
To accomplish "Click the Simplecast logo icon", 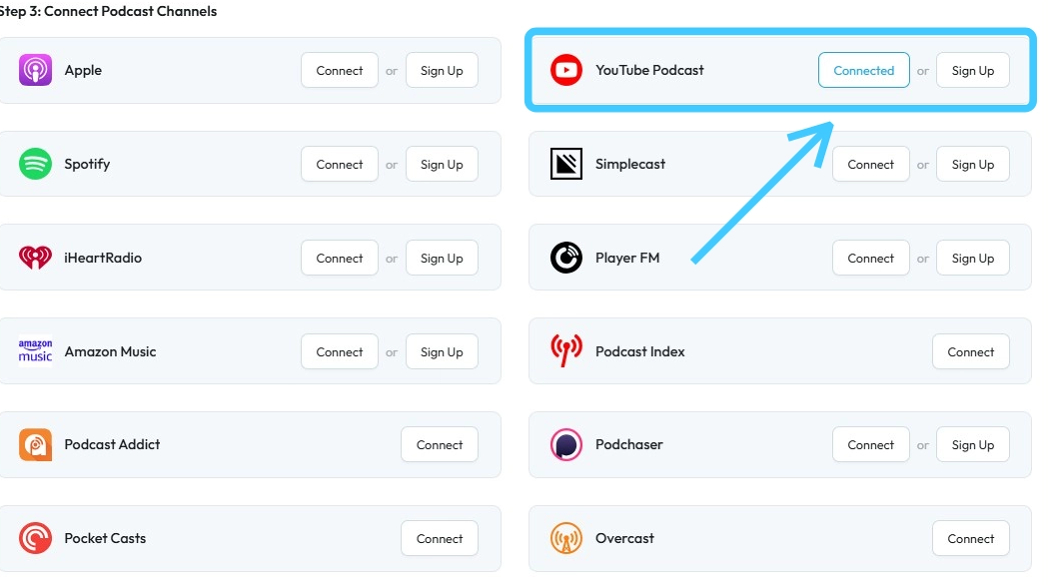I will [x=566, y=164].
